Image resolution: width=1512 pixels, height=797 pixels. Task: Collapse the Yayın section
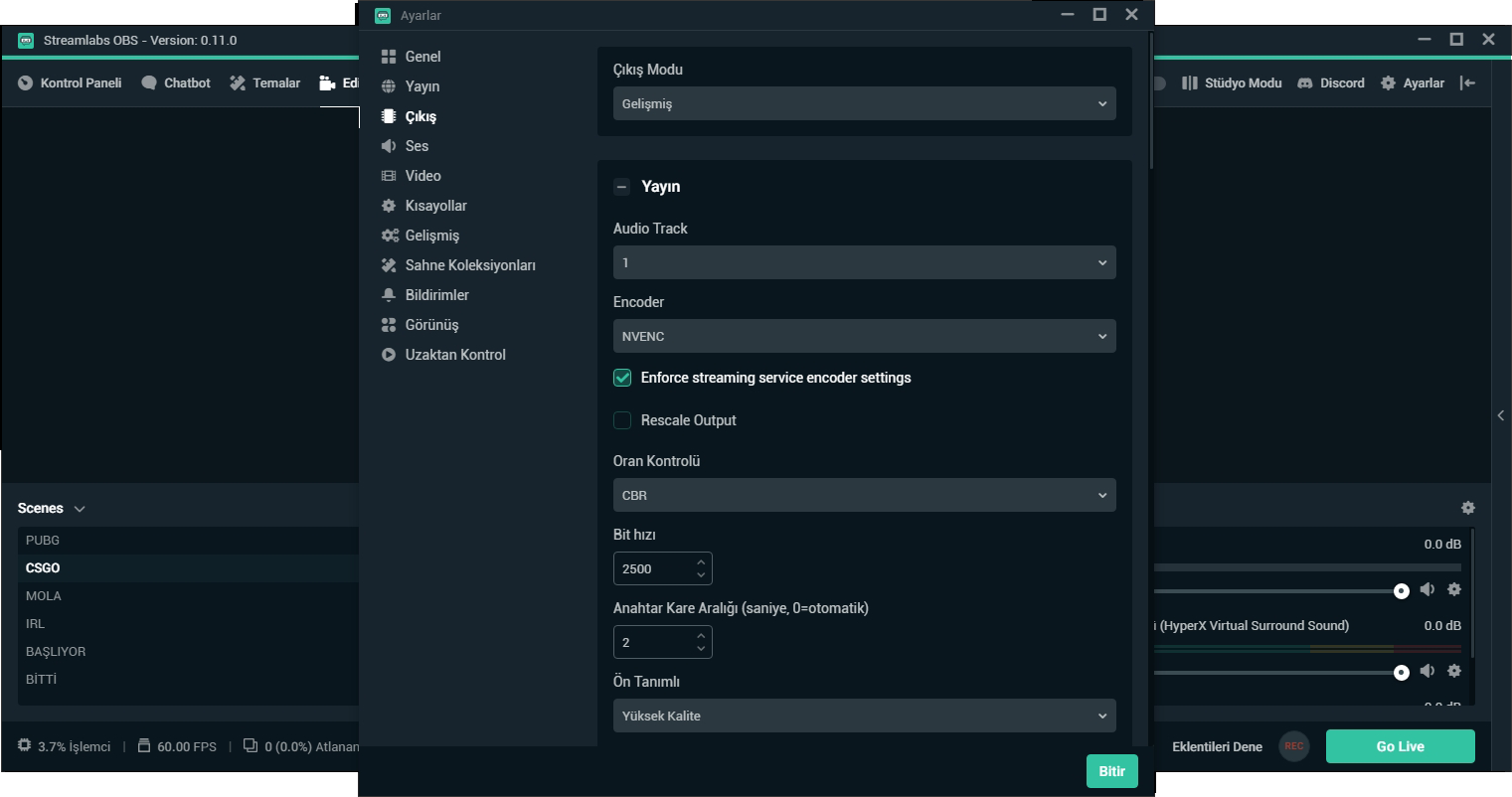[x=622, y=187]
